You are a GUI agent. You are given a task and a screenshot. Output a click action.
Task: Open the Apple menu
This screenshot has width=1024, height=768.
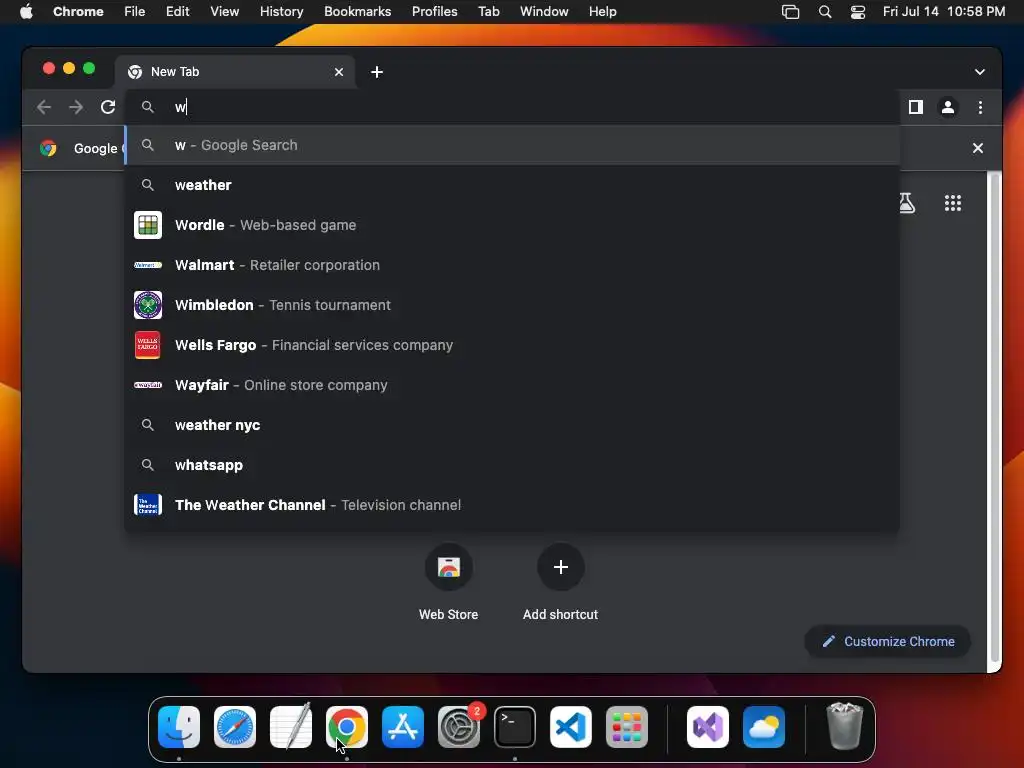(x=26, y=12)
